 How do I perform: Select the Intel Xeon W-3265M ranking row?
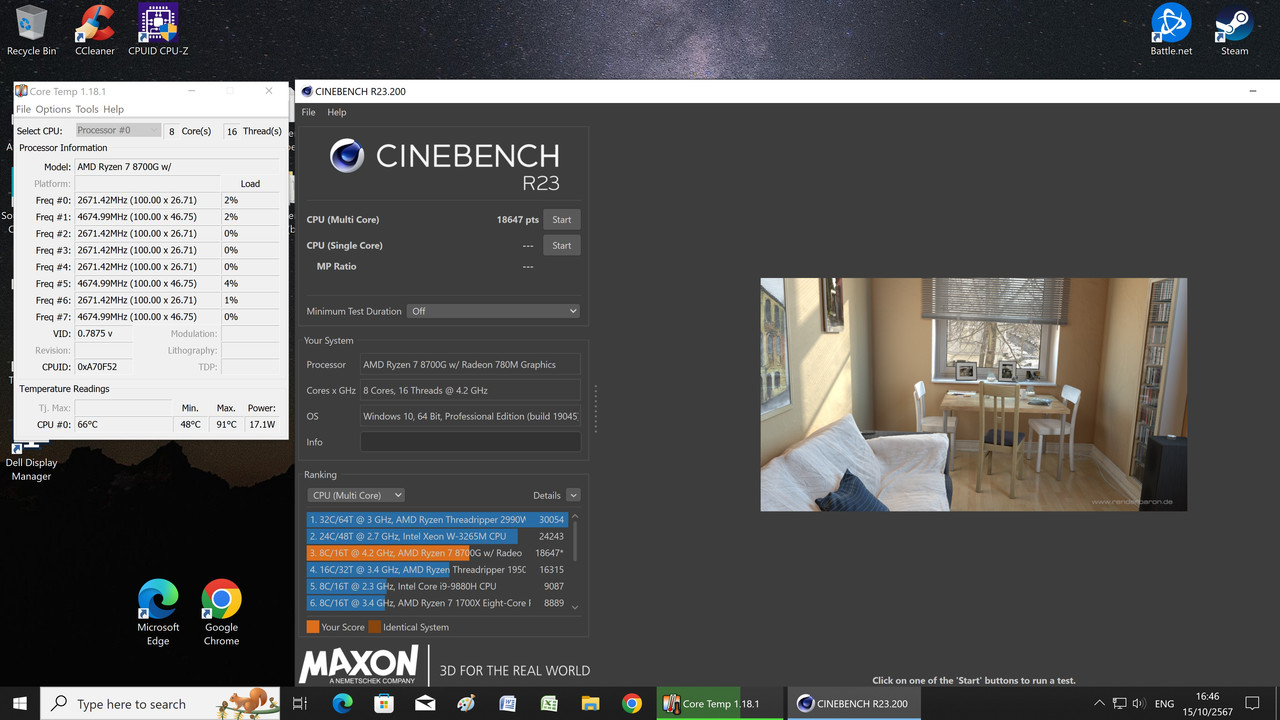[x=437, y=536]
